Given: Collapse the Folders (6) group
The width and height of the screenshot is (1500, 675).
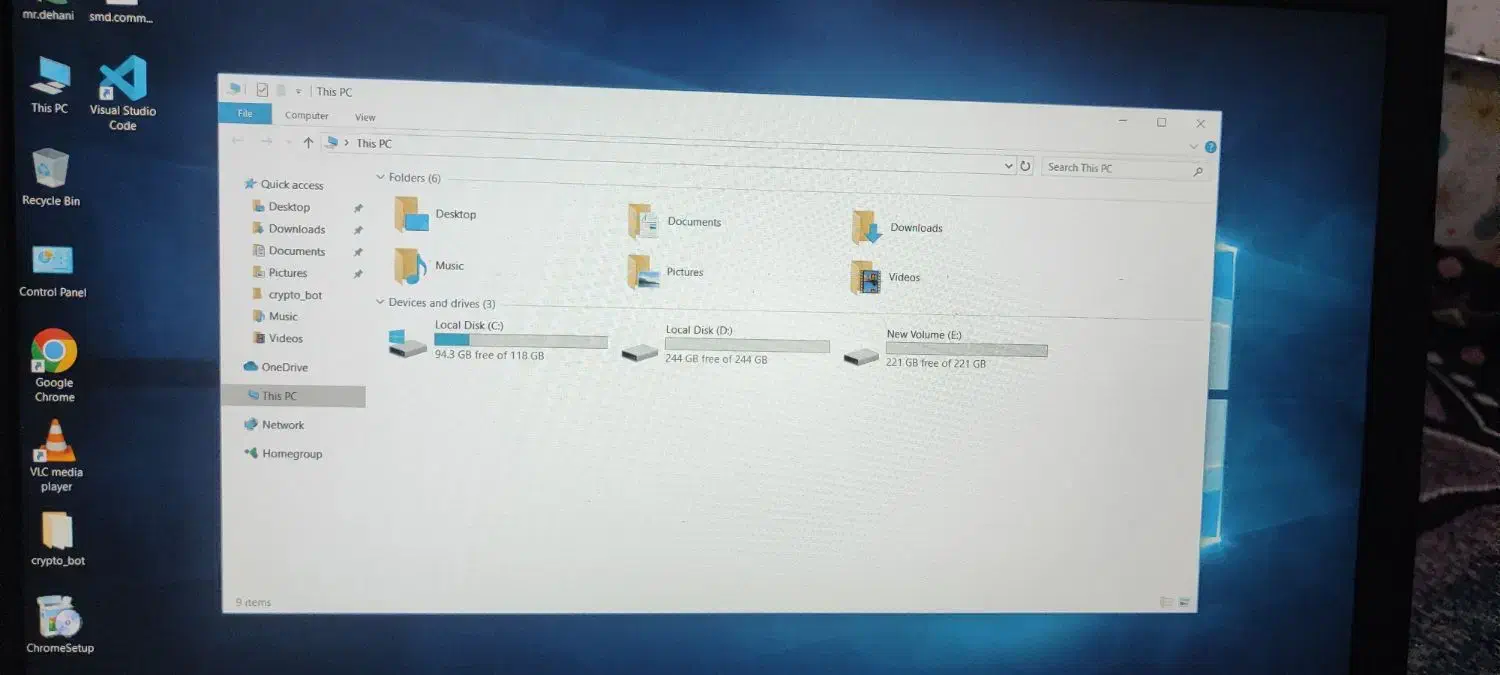Looking at the screenshot, I should [380, 177].
